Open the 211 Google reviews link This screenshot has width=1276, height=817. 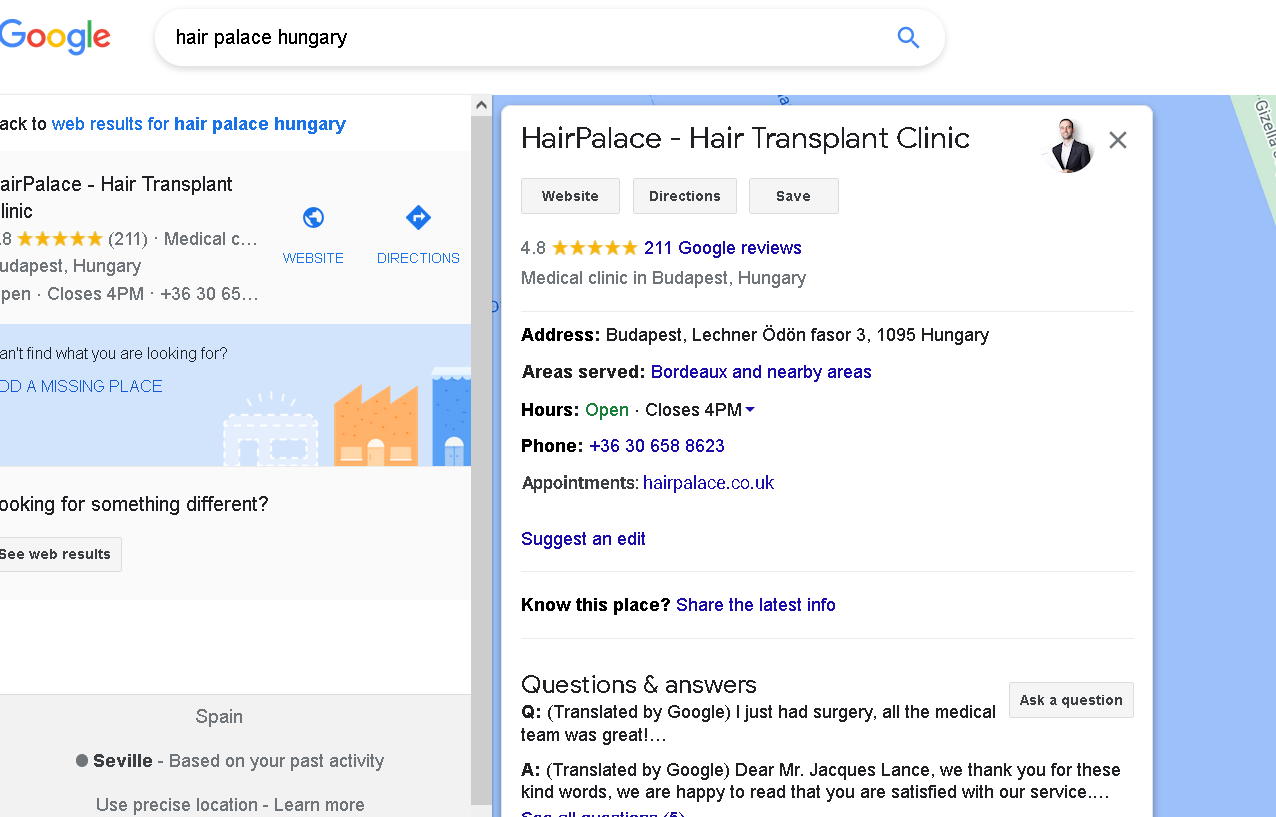(723, 248)
